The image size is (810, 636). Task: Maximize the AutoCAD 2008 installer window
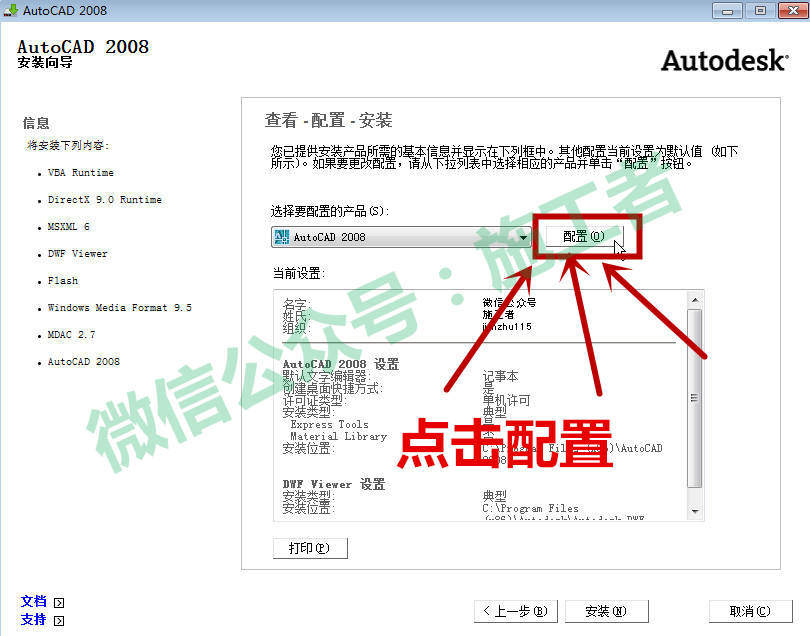pos(760,10)
